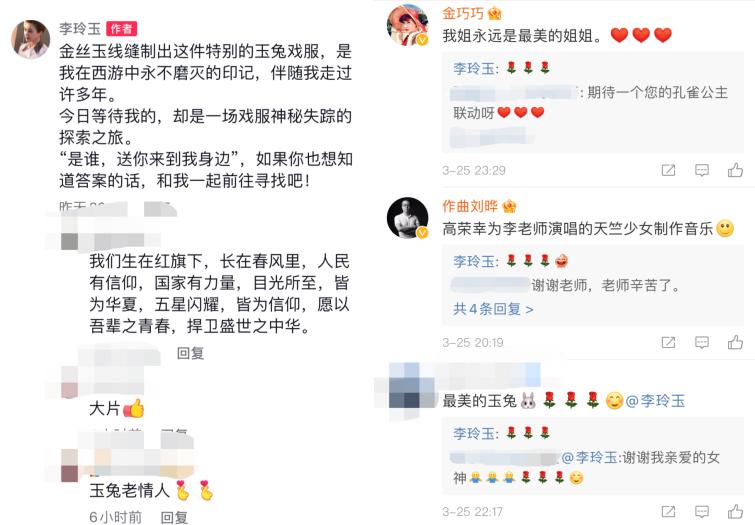
Task: Open the reply icon on the 最美的玉兔 comment
Action: (x=702, y=512)
